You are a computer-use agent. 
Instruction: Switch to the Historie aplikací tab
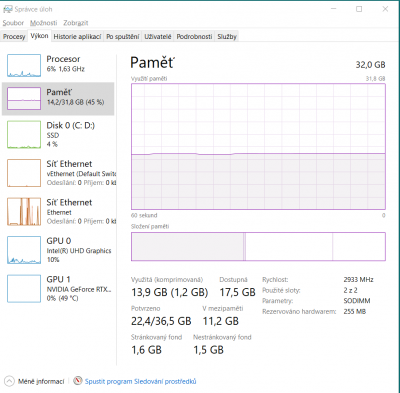point(77,37)
